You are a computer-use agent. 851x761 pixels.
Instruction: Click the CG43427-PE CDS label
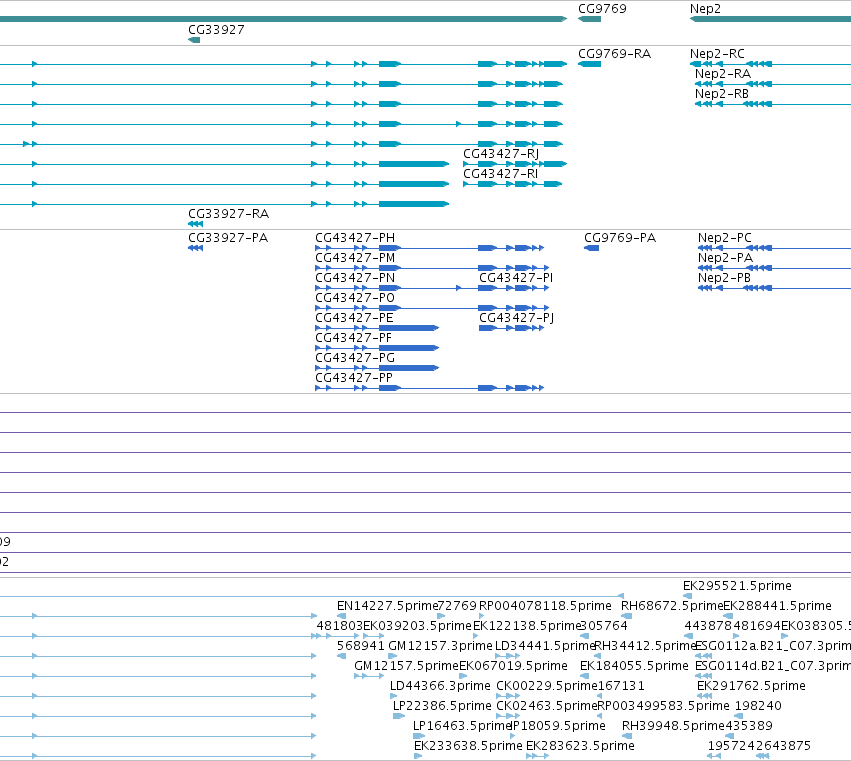(354, 318)
